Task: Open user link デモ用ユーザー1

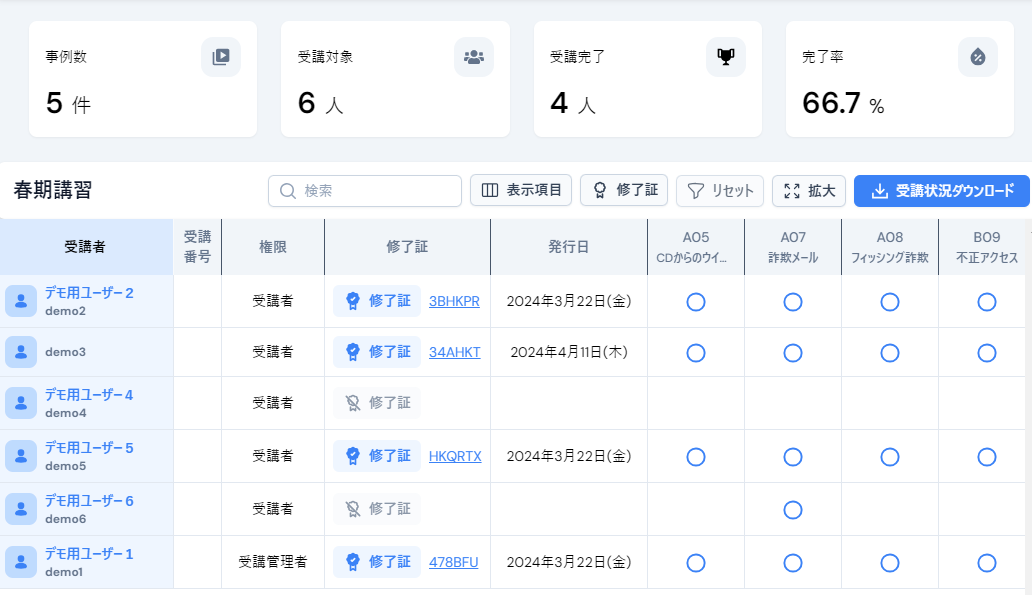Action: tap(89, 554)
